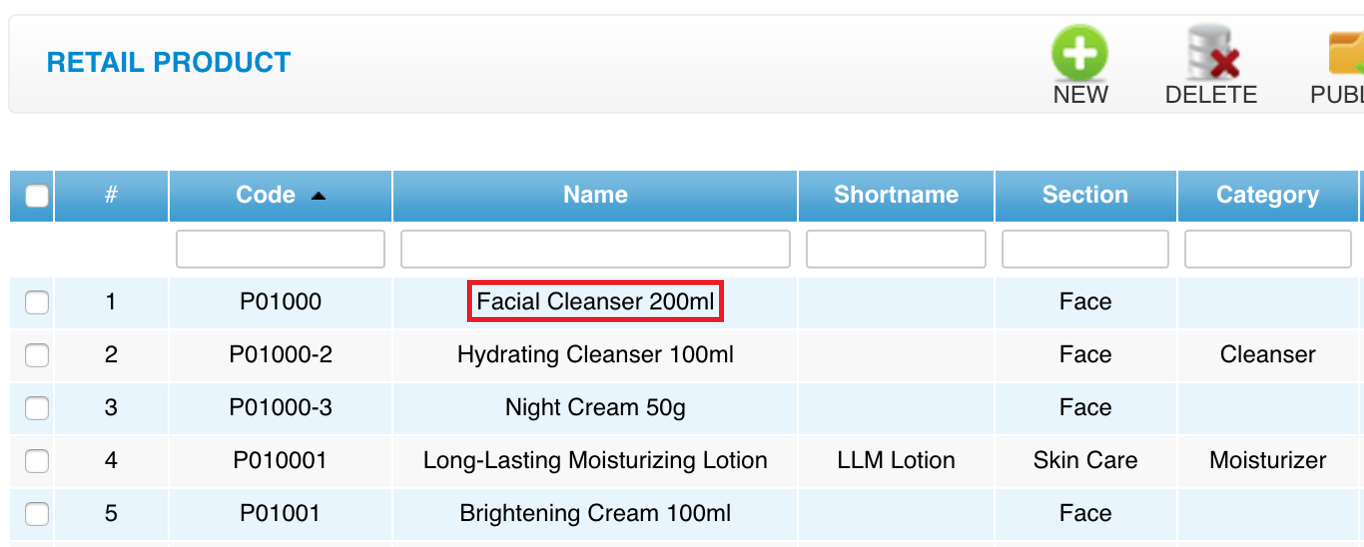Sort by the Shortname column header
This screenshot has width=1364, height=547.
pyautogui.click(x=896, y=195)
